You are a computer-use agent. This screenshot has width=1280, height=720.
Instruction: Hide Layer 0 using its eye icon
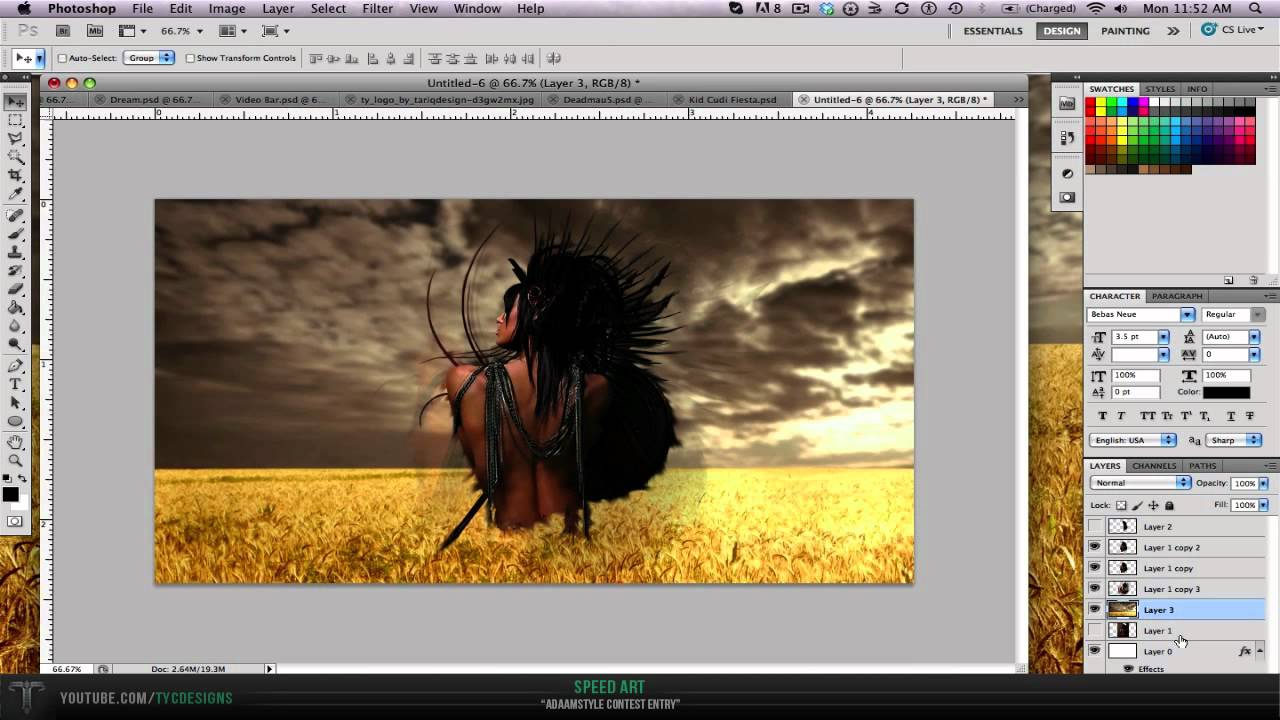(1095, 651)
